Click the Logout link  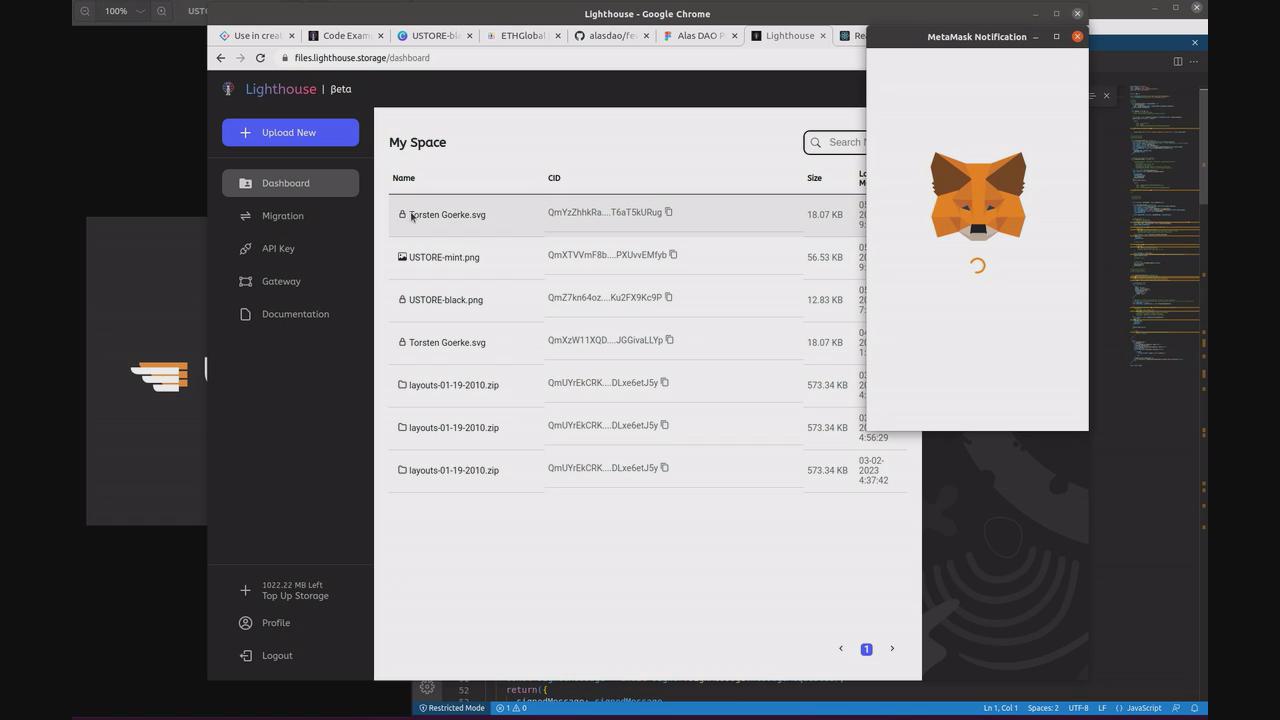(x=277, y=656)
